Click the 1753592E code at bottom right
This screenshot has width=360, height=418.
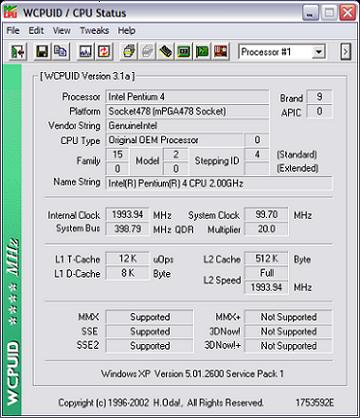point(314,403)
